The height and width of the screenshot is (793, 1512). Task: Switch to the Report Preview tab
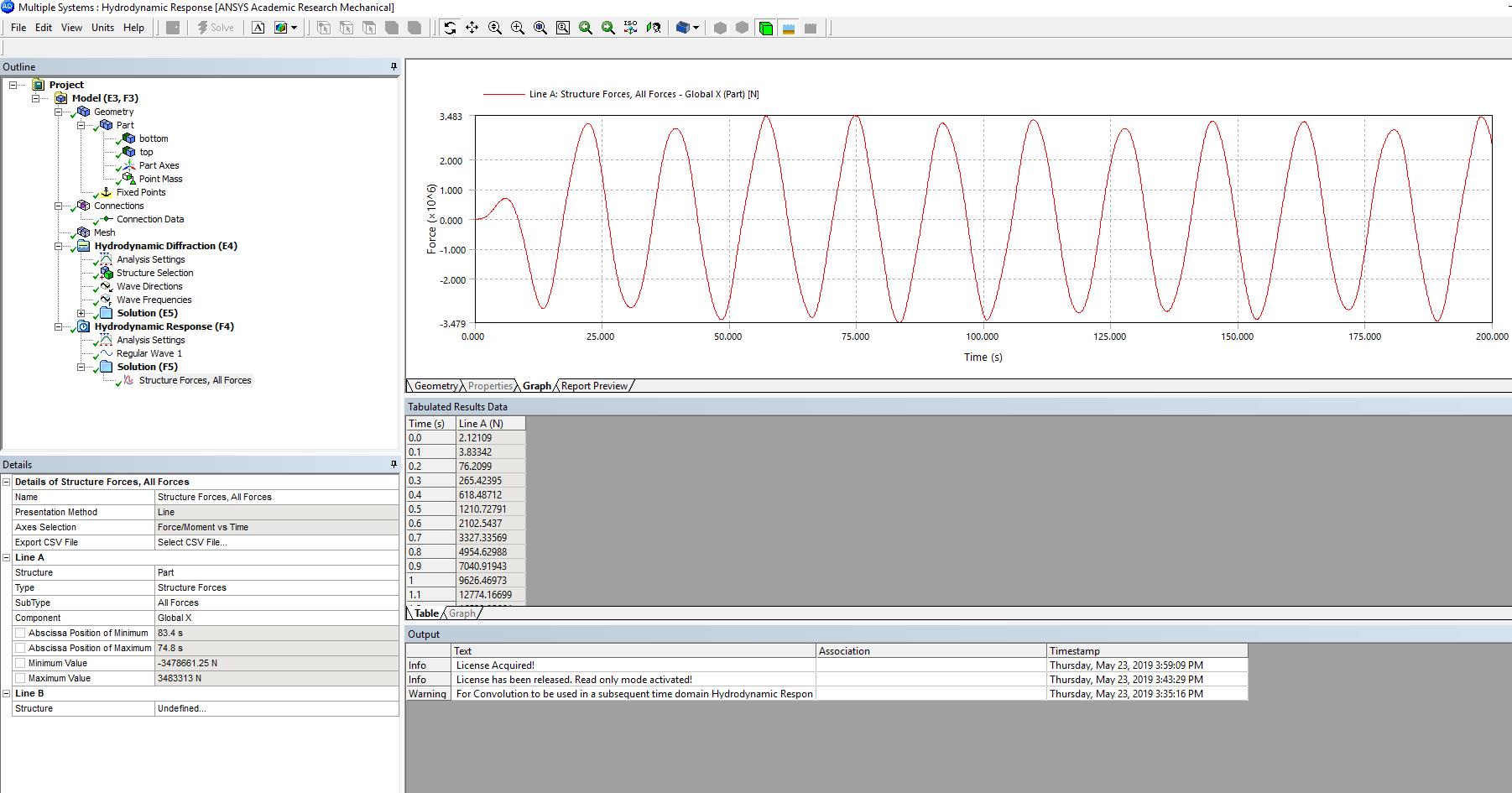coord(594,386)
